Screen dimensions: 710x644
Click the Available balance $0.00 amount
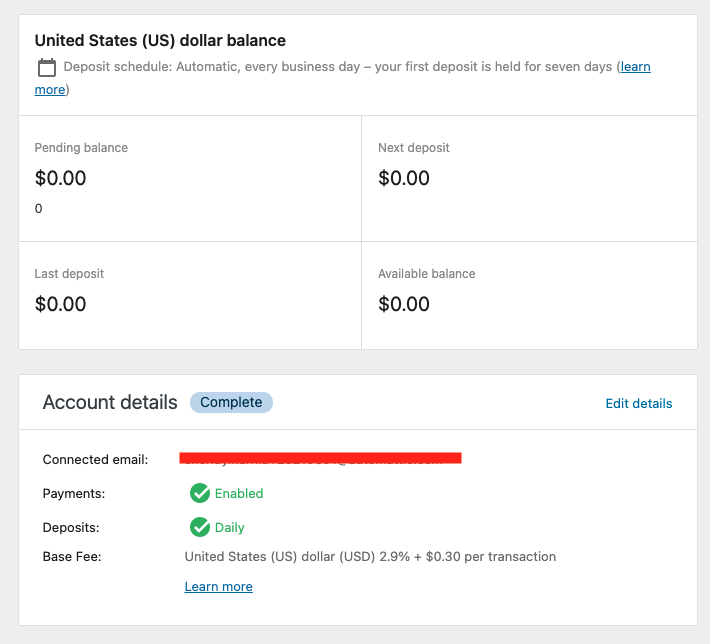tap(404, 304)
